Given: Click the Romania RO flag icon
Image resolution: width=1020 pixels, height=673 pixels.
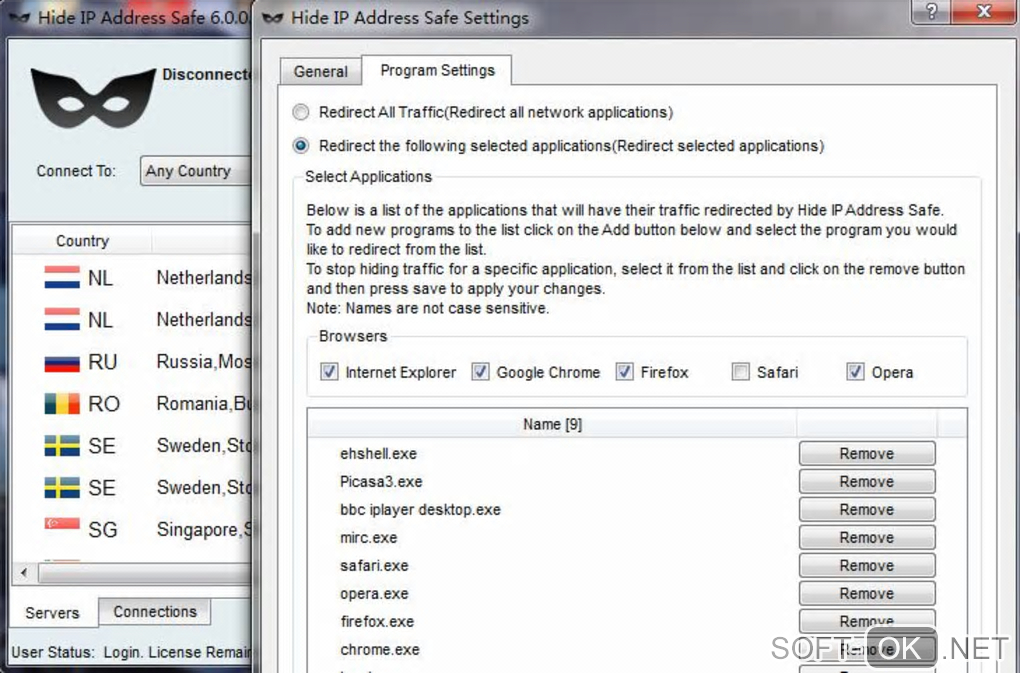Looking at the screenshot, I should click(62, 403).
